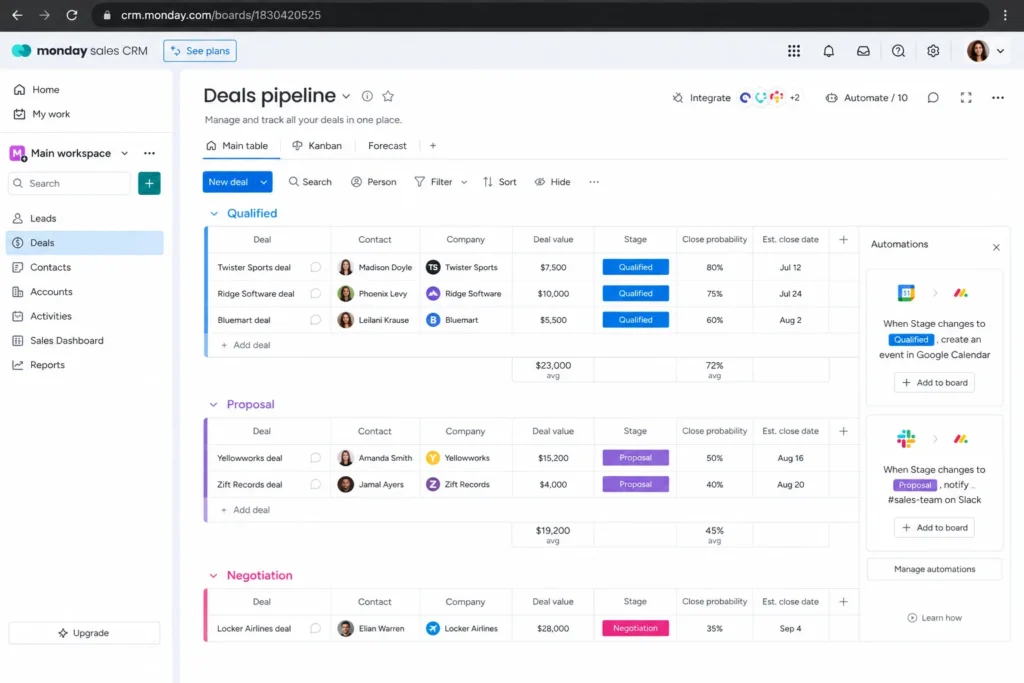Add Slack notification automation to board

[934, 528]
